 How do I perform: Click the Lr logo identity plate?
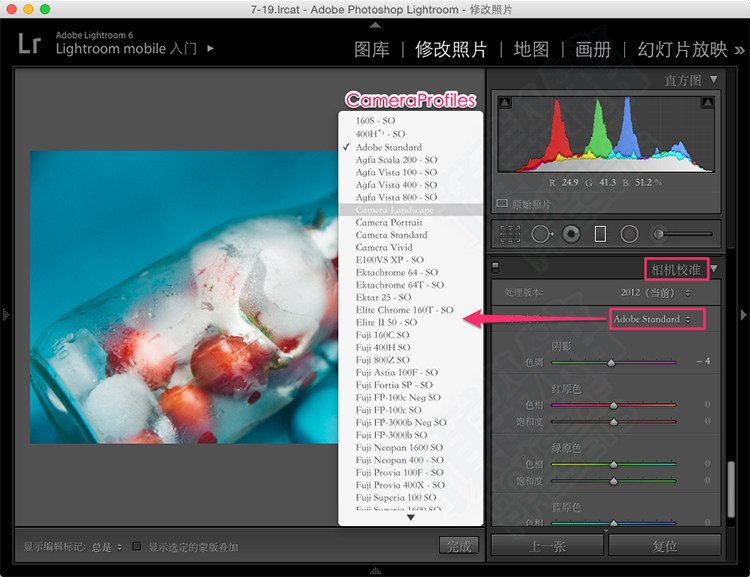coord(29,44)
